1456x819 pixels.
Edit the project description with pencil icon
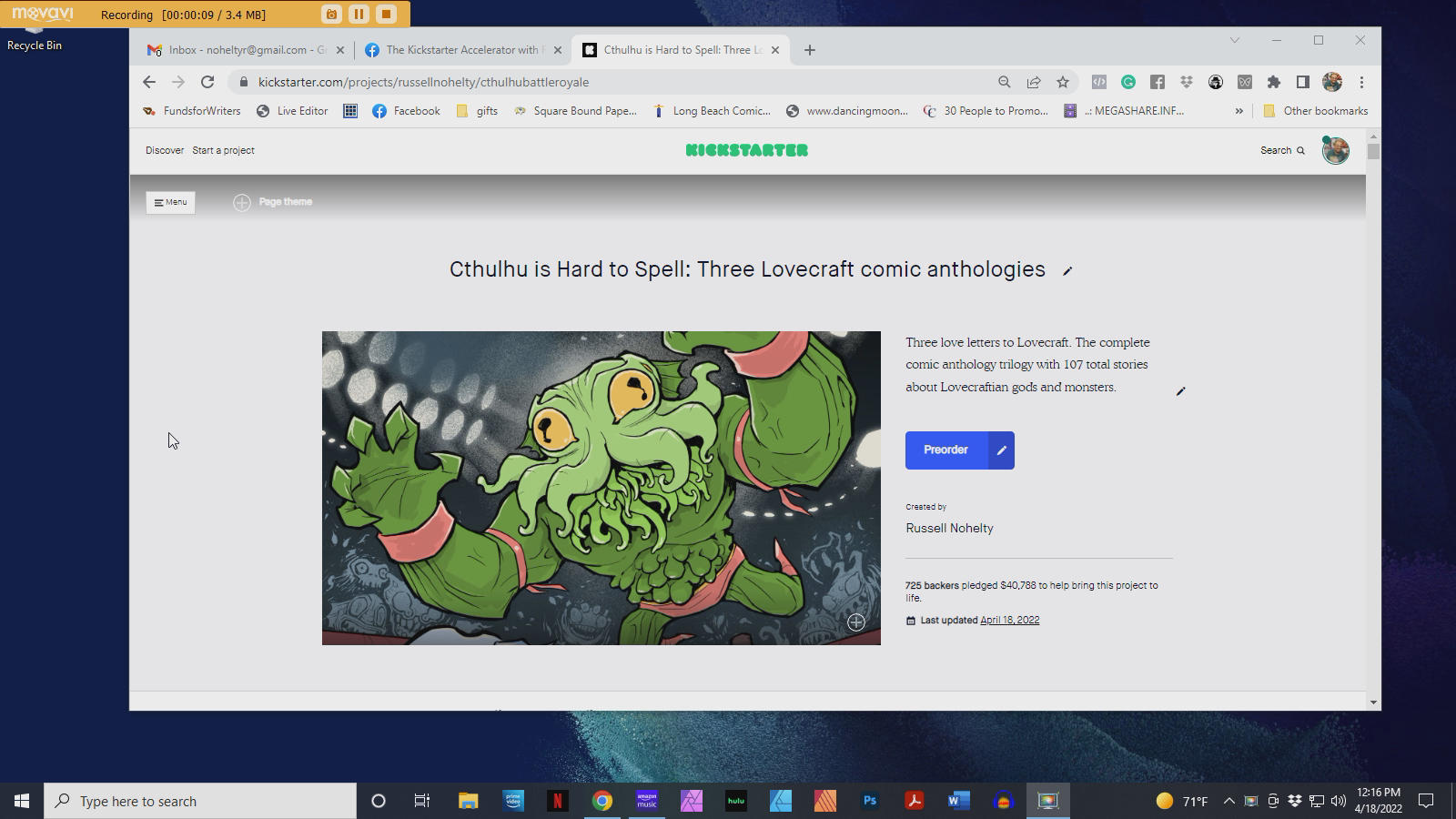pos(1180,391)
